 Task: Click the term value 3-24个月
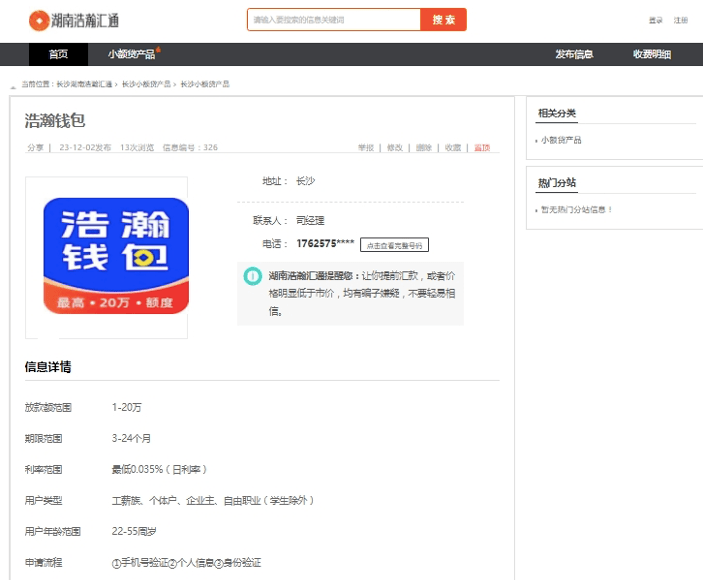[131, 438]
